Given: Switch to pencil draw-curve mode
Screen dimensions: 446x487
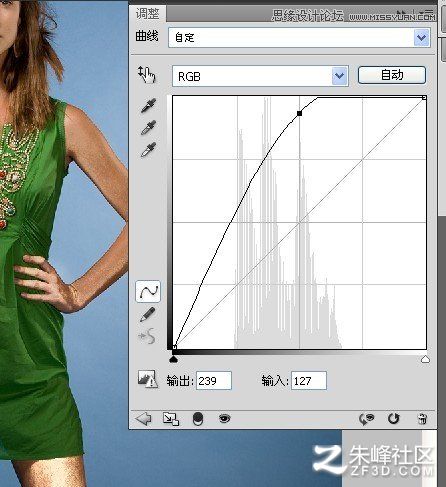Looking at the screenshot, I should click(x=147, y=314).
